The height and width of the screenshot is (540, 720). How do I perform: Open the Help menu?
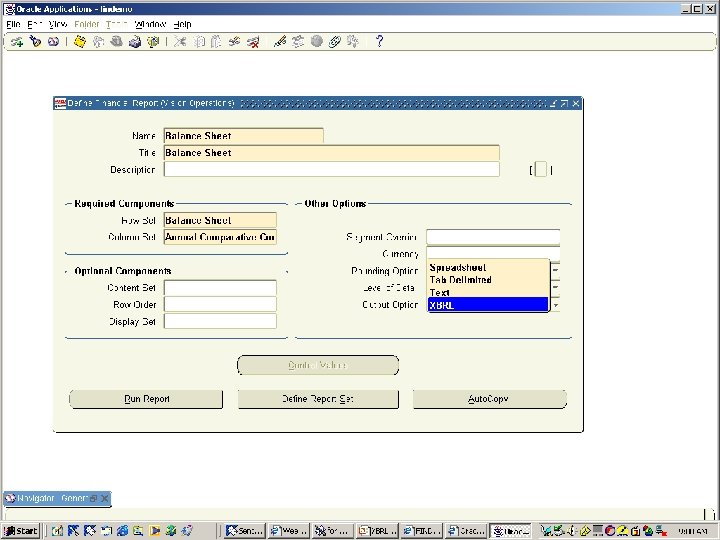(x=182, y=24)
